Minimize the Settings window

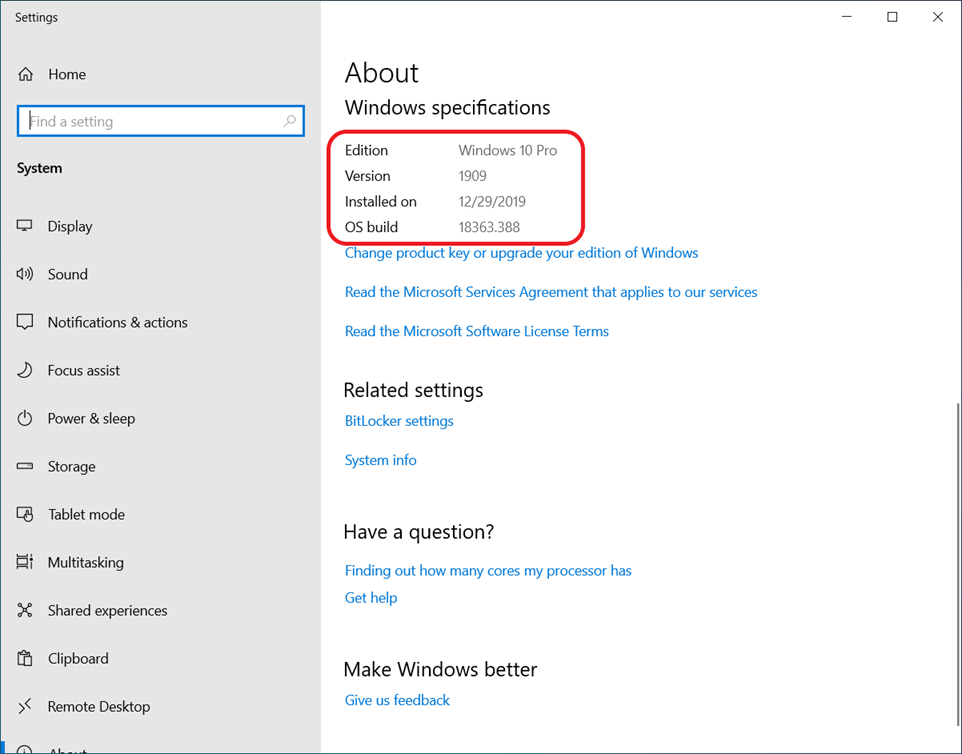(847, 17)
